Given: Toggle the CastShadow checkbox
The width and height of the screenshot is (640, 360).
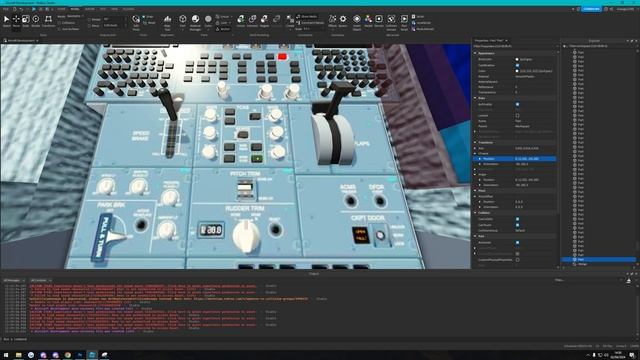Looking at the screenshot, I should tap(518, 65).
